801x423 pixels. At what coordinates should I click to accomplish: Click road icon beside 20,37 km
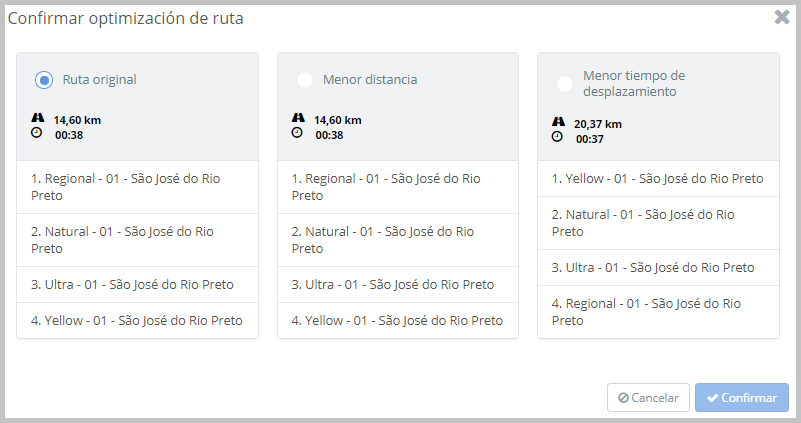click(x=558, y=122)
